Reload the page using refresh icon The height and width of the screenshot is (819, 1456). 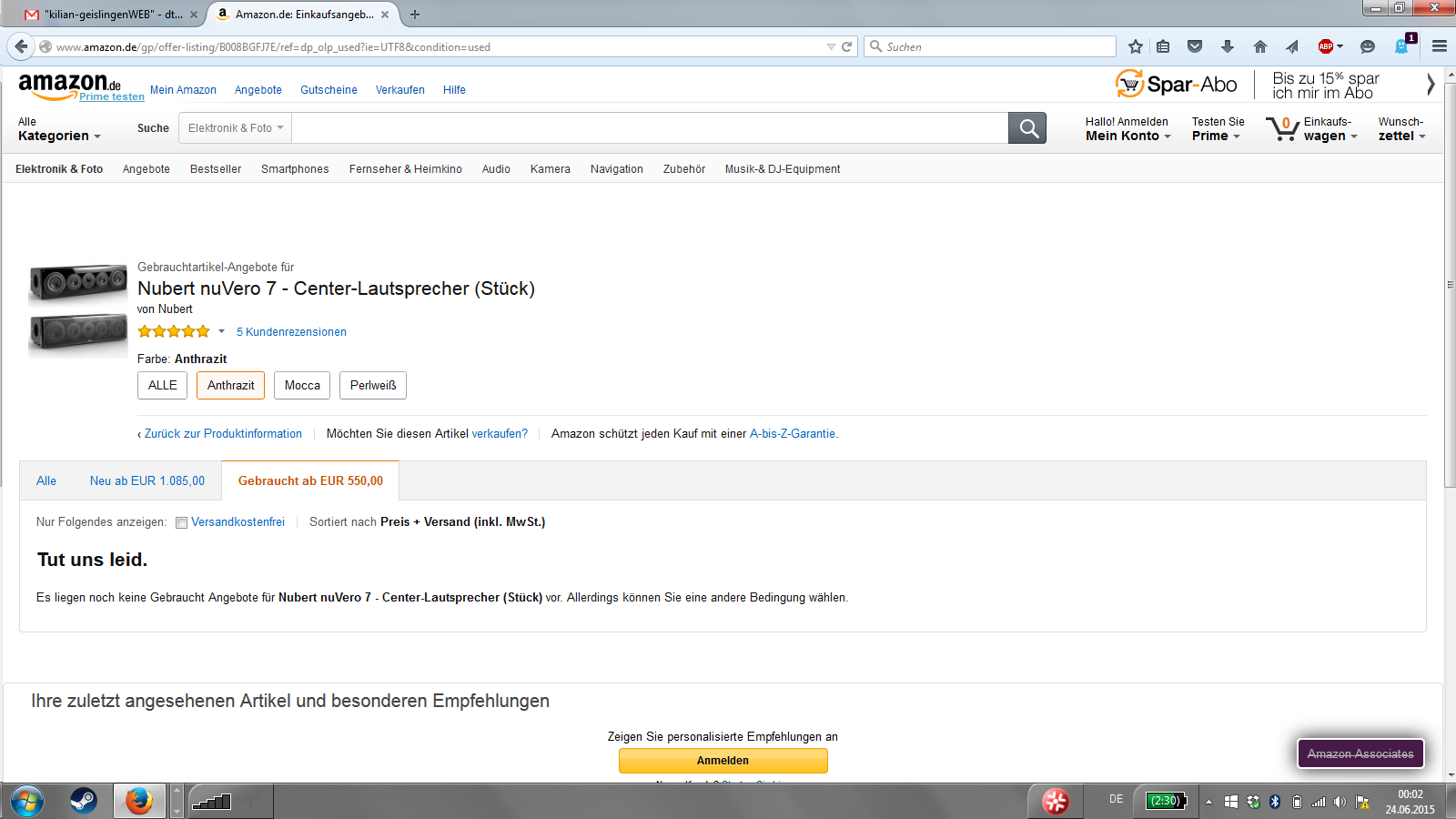pyautogui.click(x=846, y=46)
